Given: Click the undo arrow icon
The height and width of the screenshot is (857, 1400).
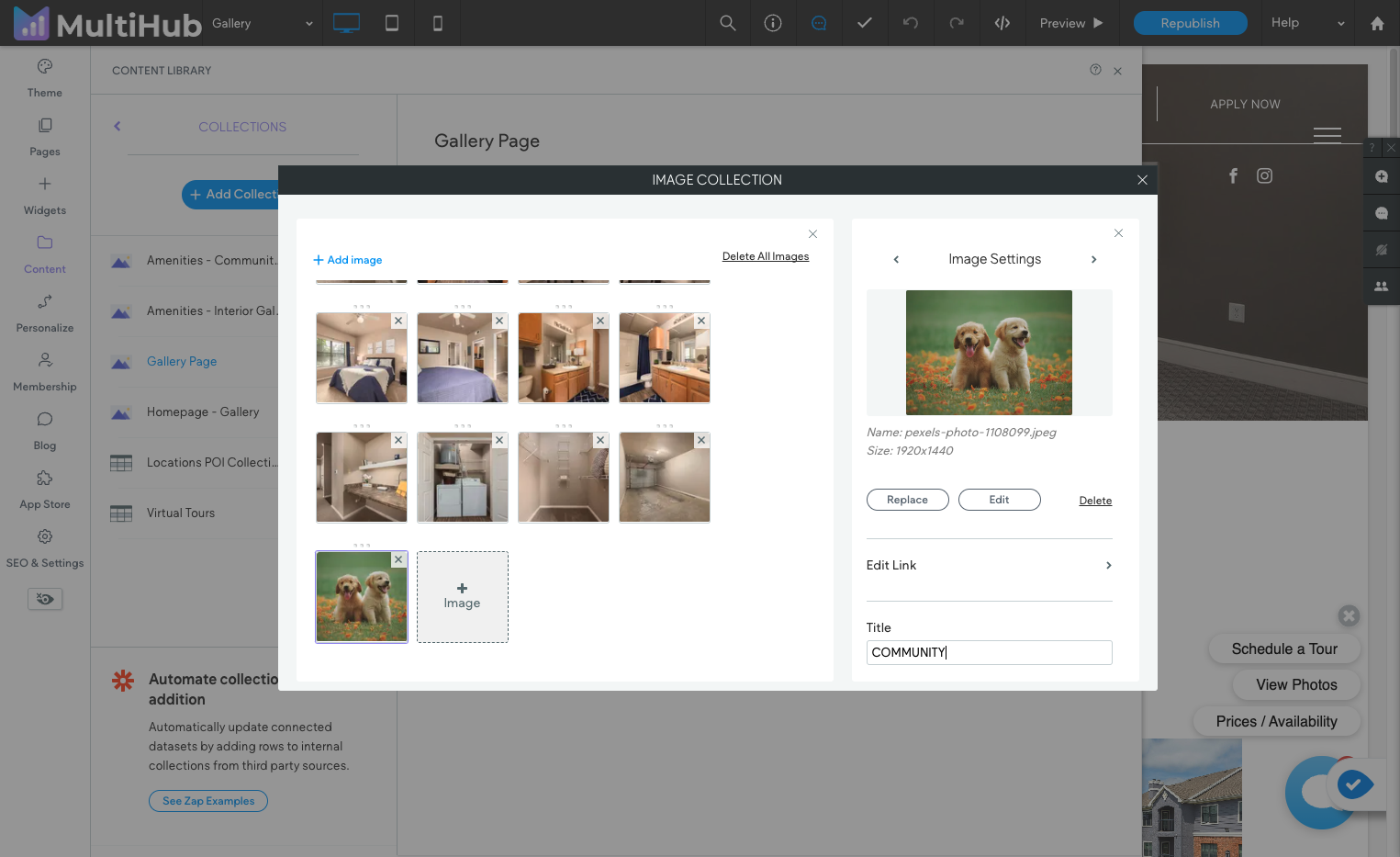Looking at the screenshot, I should [911, 23].
